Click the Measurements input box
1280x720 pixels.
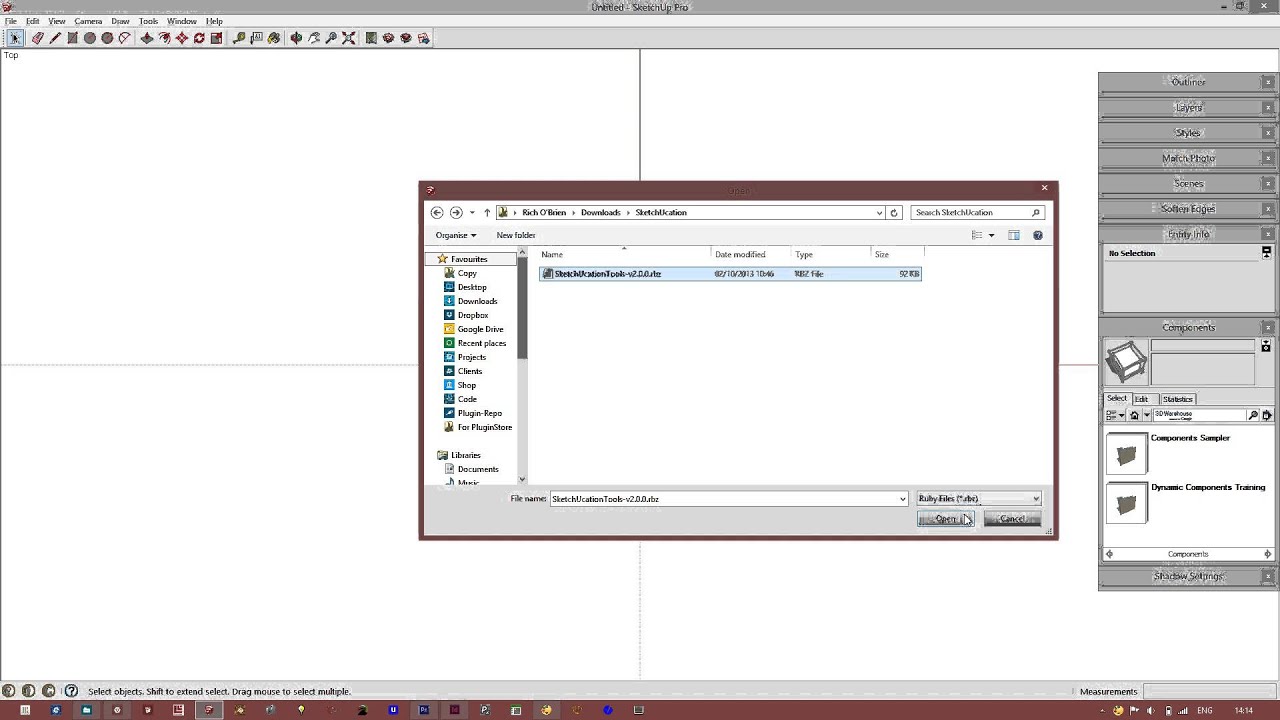[x=1208, y=691]
